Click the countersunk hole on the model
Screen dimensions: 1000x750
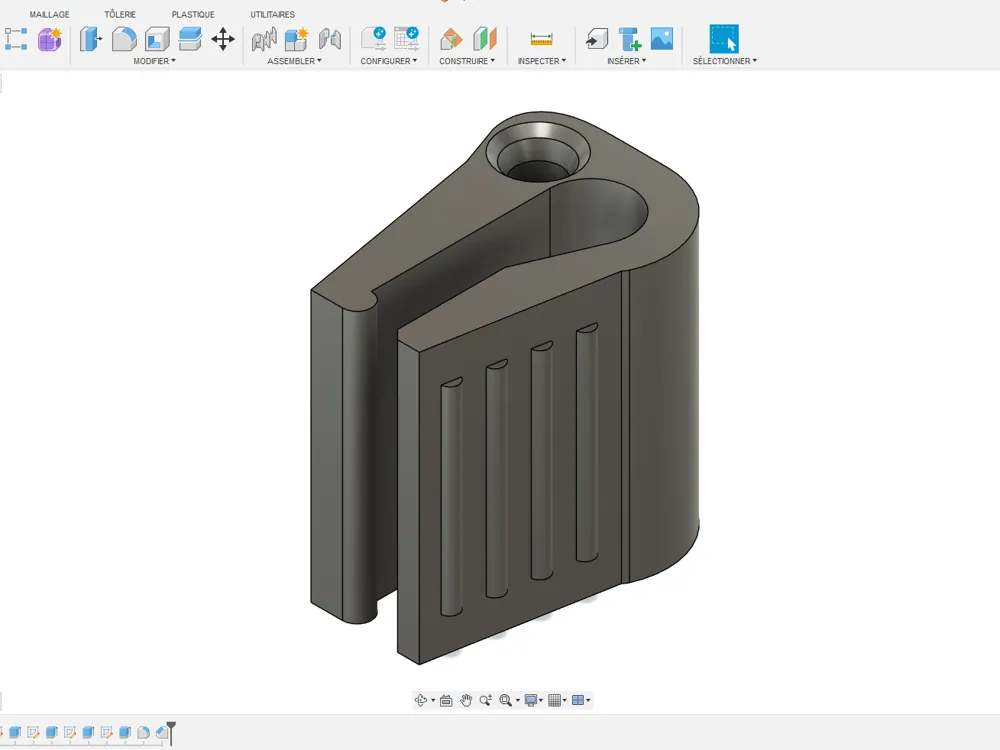[537, 153]
